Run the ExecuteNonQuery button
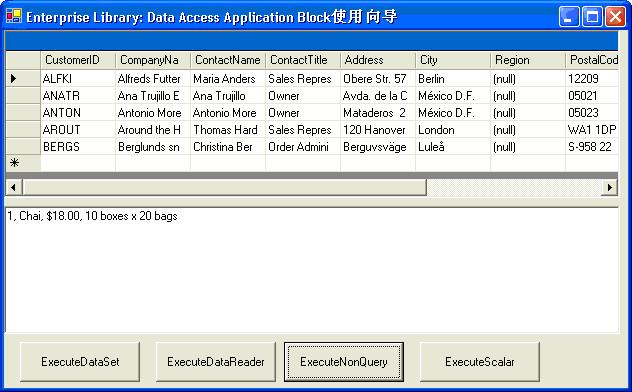 [x=344, y=361]
